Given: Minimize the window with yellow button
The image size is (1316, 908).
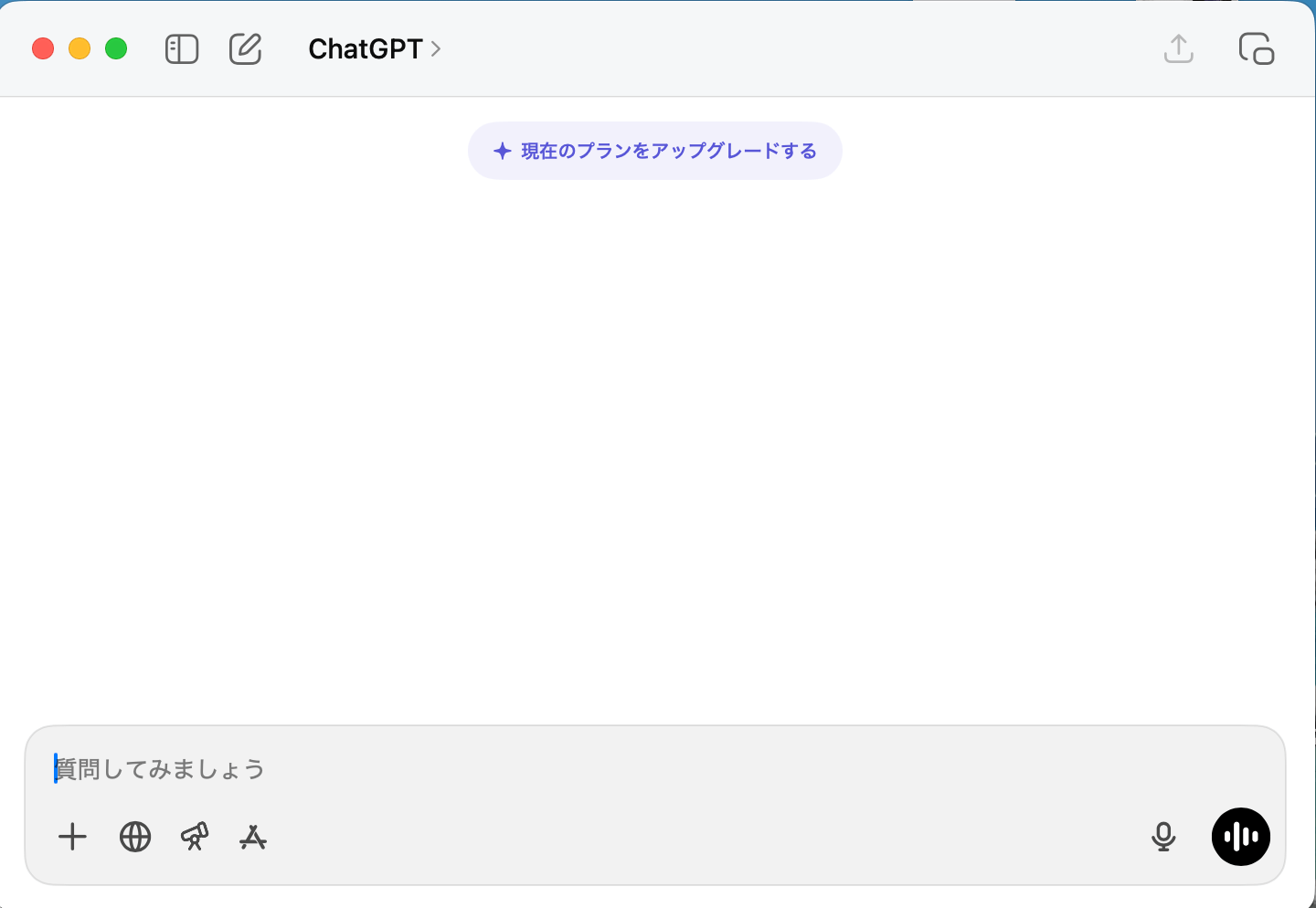Looking at the screenshot, I should click(x=80, y=49).
